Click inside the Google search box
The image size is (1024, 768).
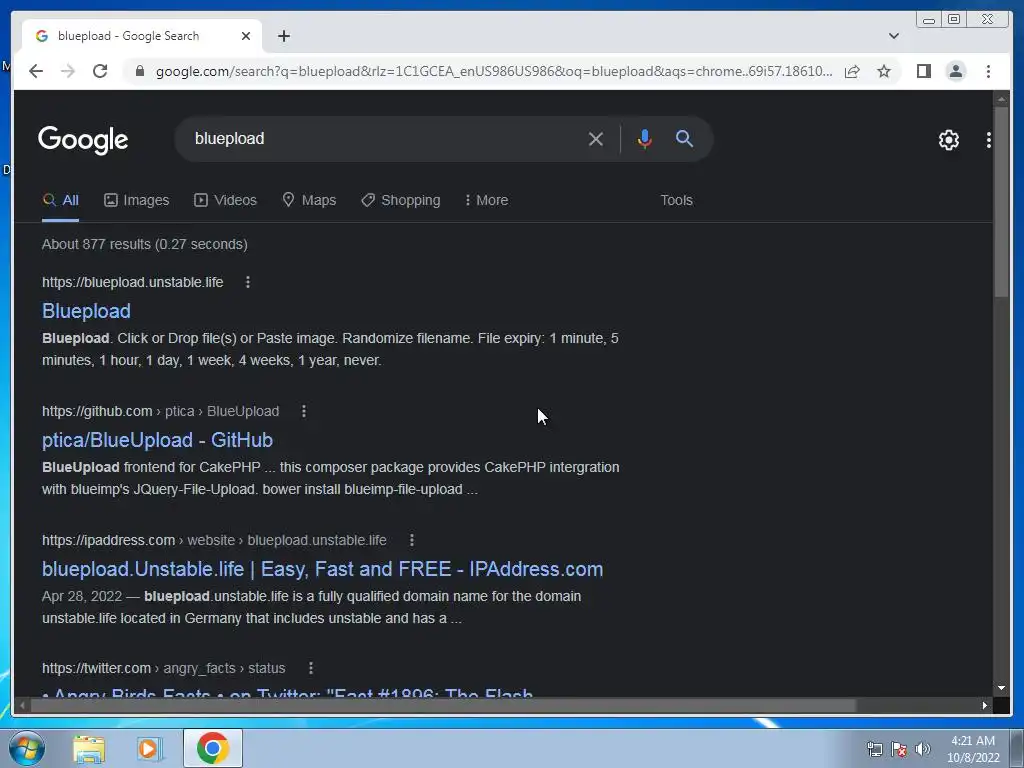[385, 138]
